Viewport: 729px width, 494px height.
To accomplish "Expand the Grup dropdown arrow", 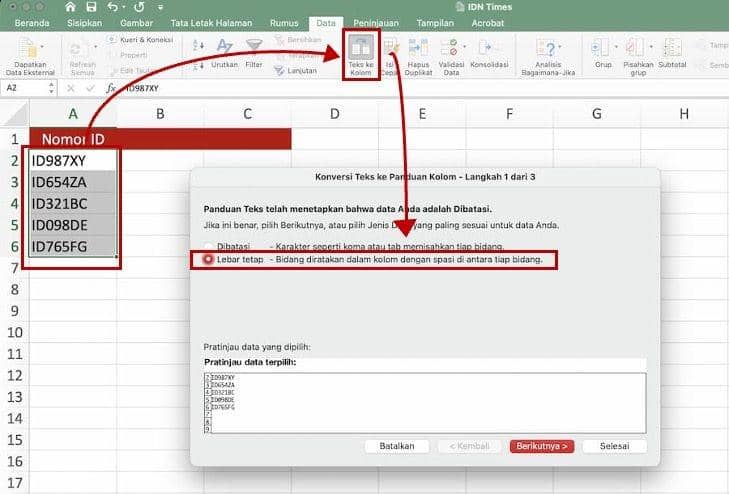I will [x=616, y=46].
